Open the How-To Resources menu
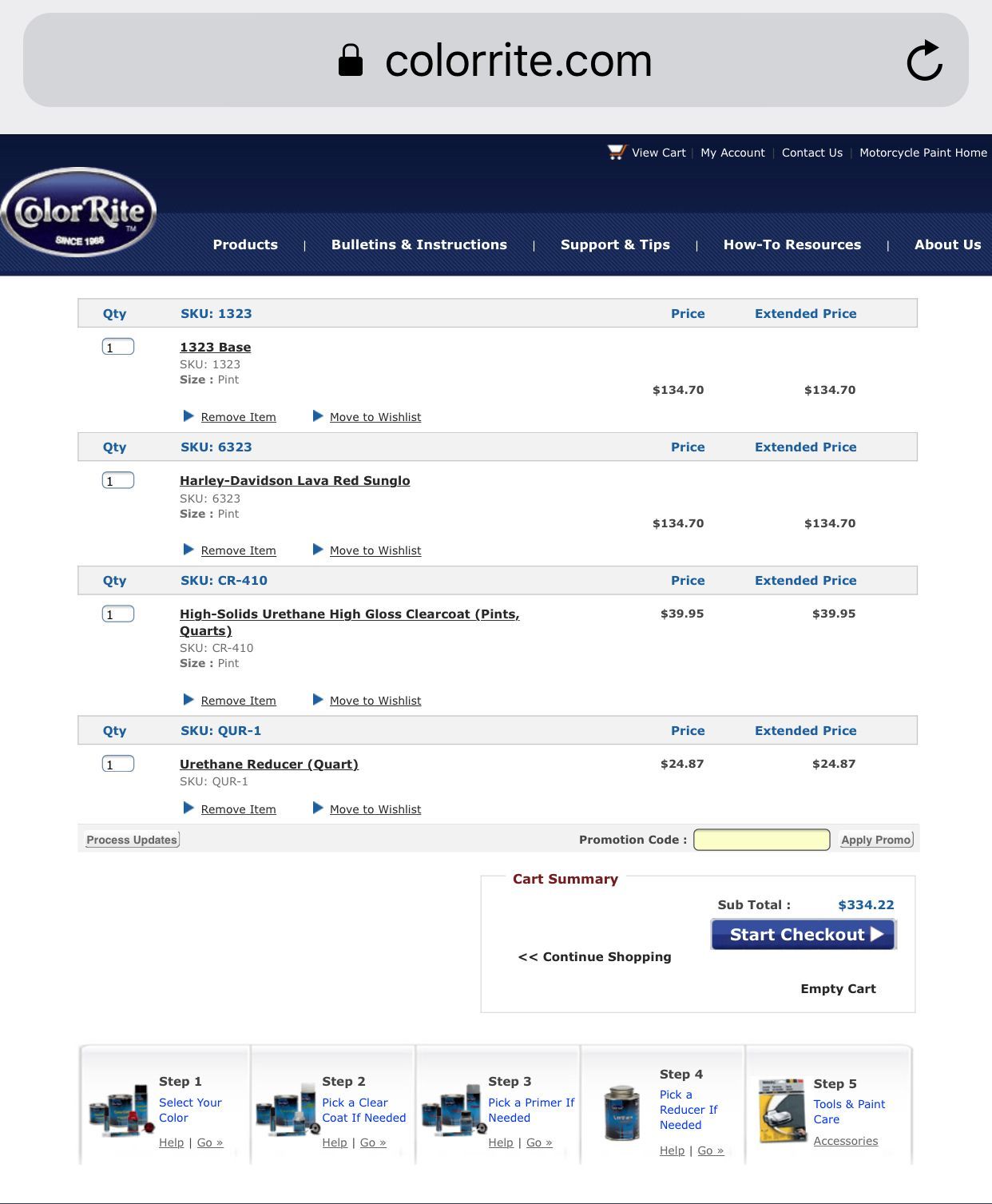The height and width of the screenshot is (1204, 992). coord(792,244)
